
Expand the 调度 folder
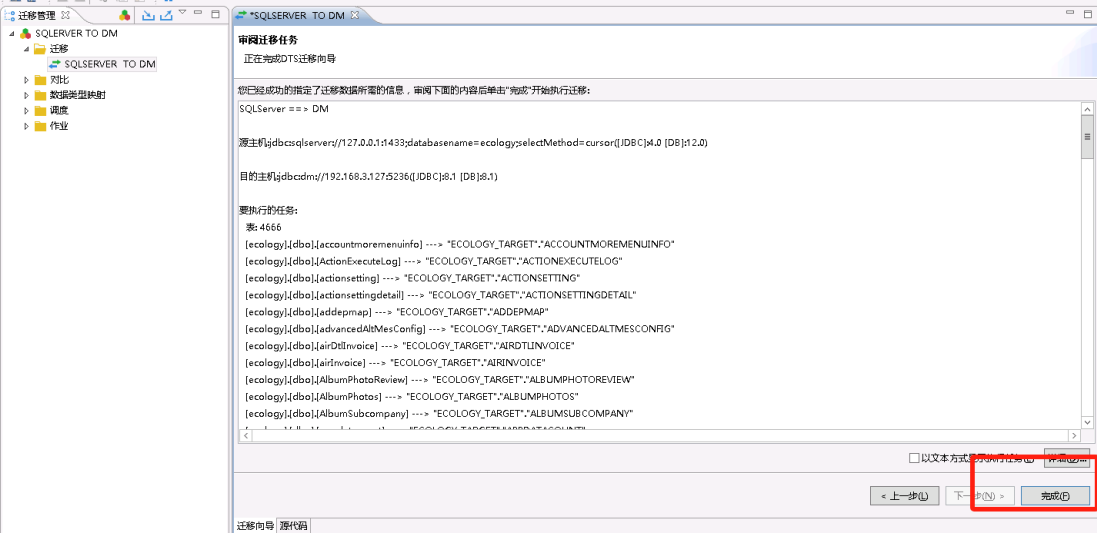tap(26, 111)
